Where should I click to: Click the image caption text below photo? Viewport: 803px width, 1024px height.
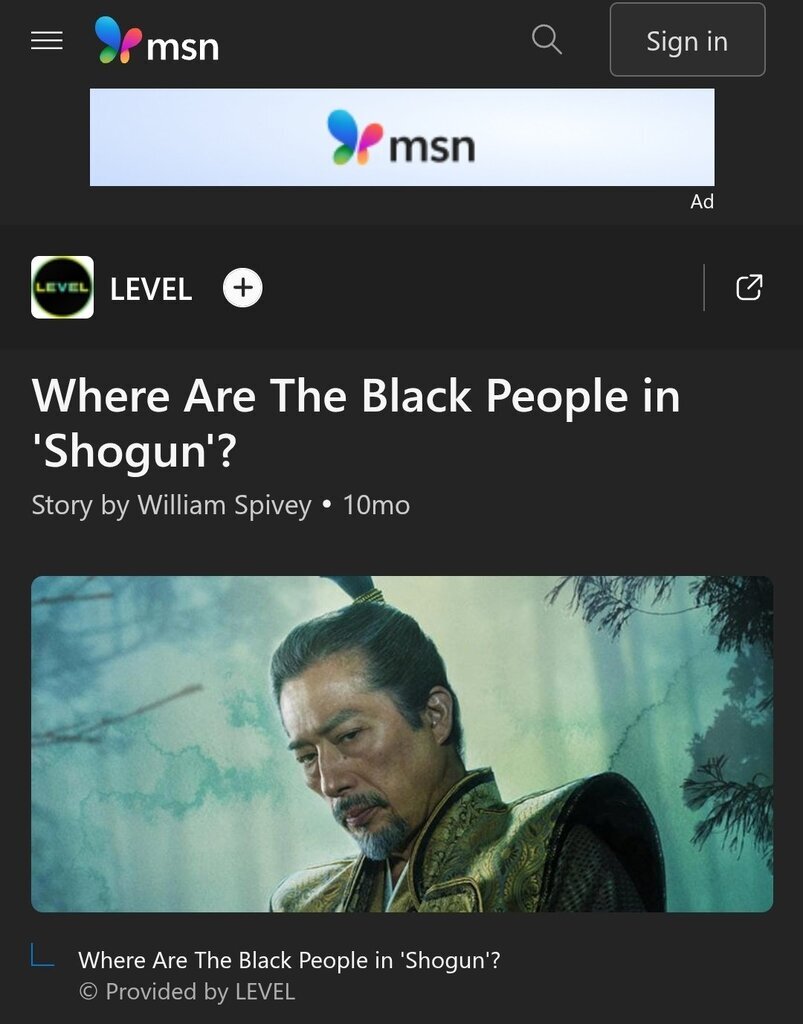tap(289, 960)
